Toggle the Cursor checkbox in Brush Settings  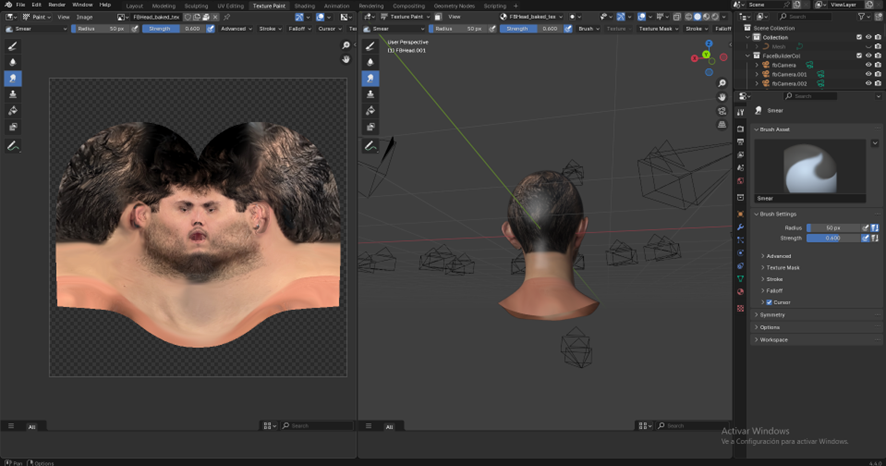pyautogui.click(x=769, y=302)
